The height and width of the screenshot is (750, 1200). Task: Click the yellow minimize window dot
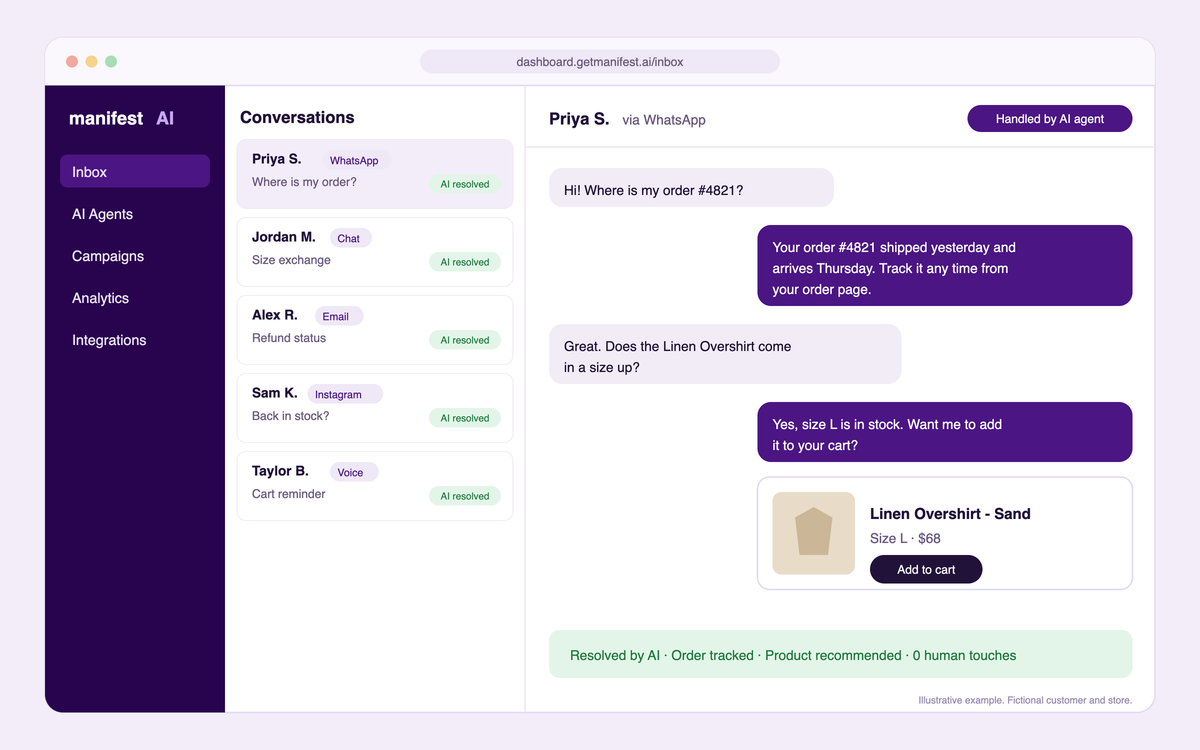(91, 62)
